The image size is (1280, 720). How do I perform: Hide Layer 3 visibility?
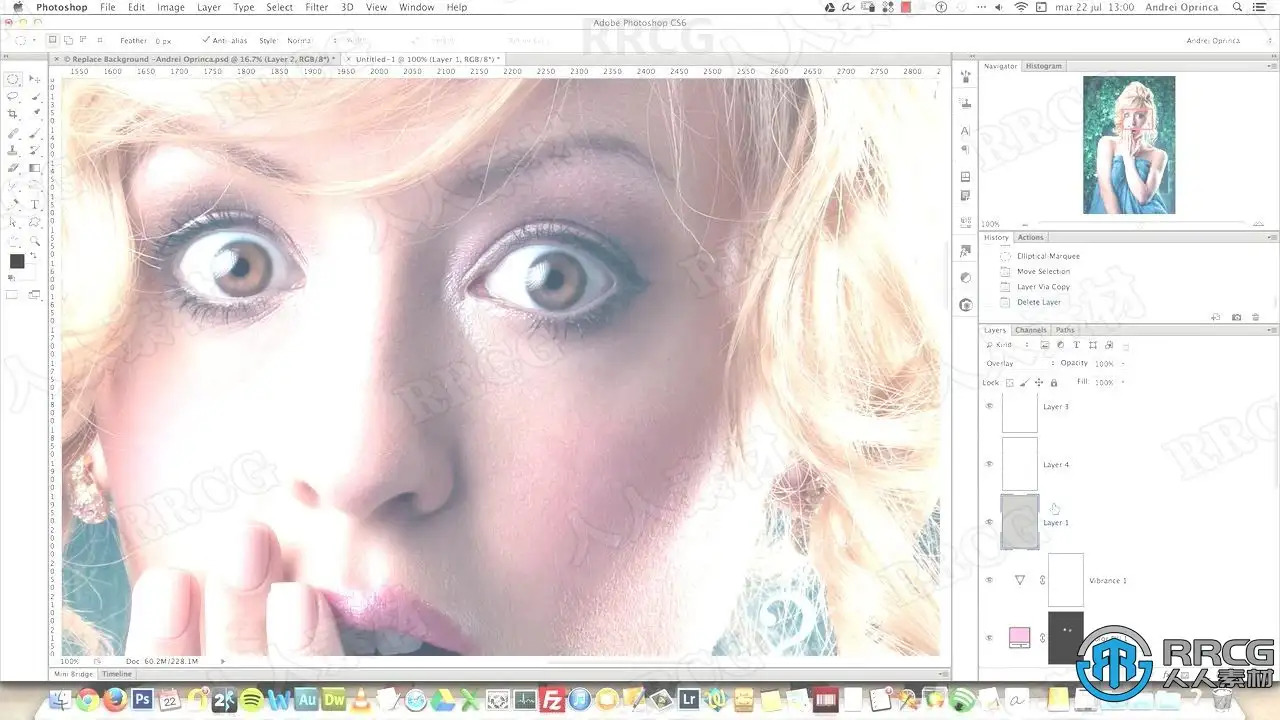click(990, 406)
